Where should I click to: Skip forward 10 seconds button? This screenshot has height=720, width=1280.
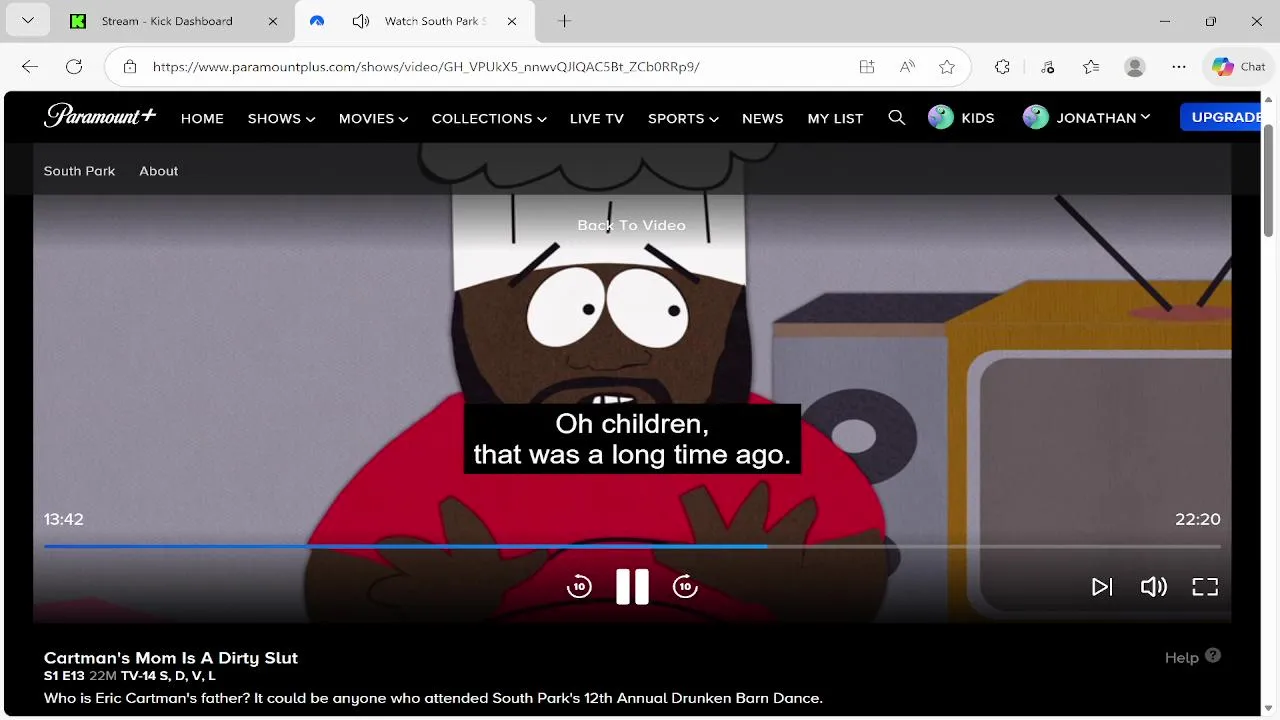pos(685,587)
